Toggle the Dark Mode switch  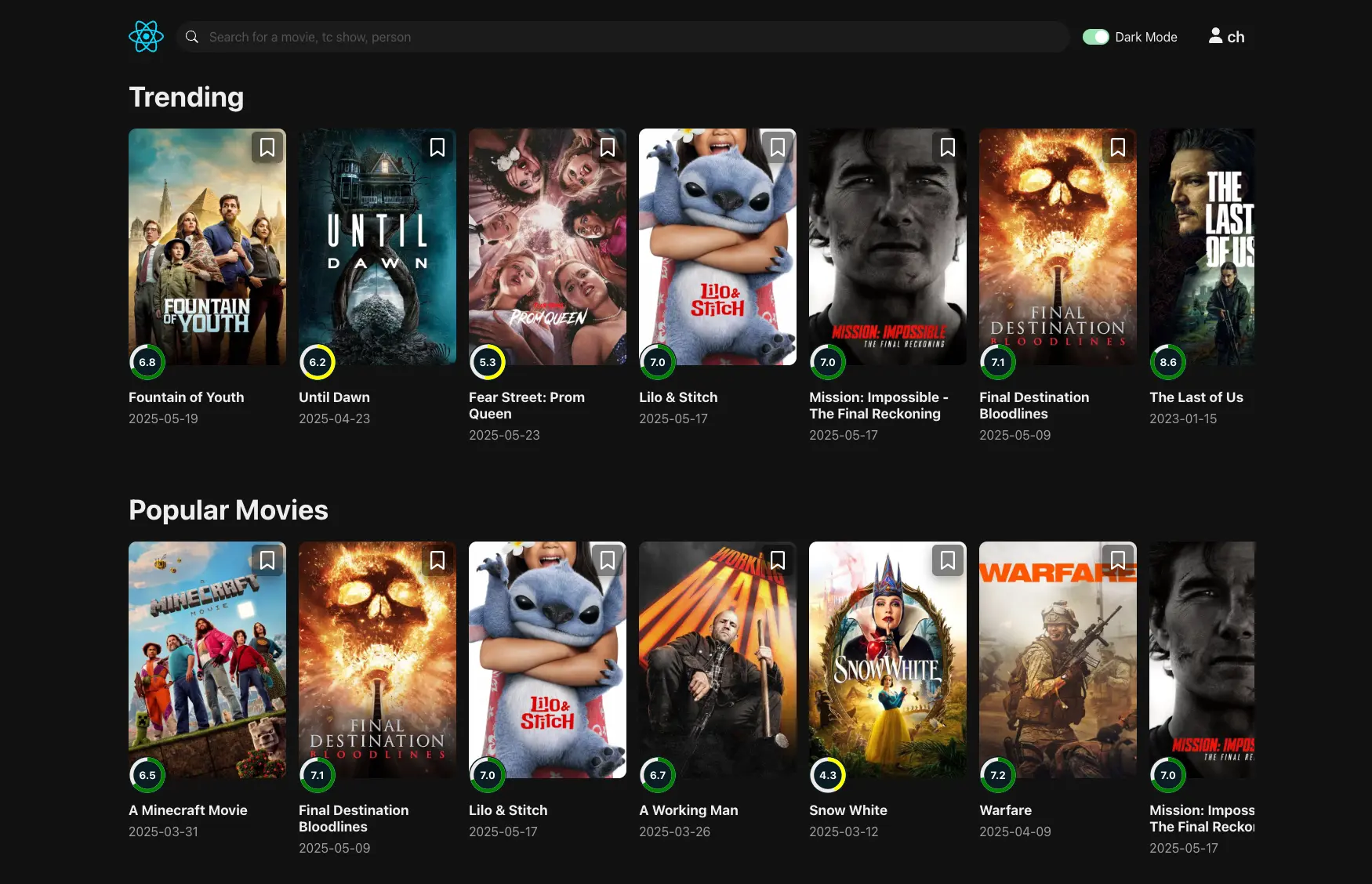pos(1095,37)
